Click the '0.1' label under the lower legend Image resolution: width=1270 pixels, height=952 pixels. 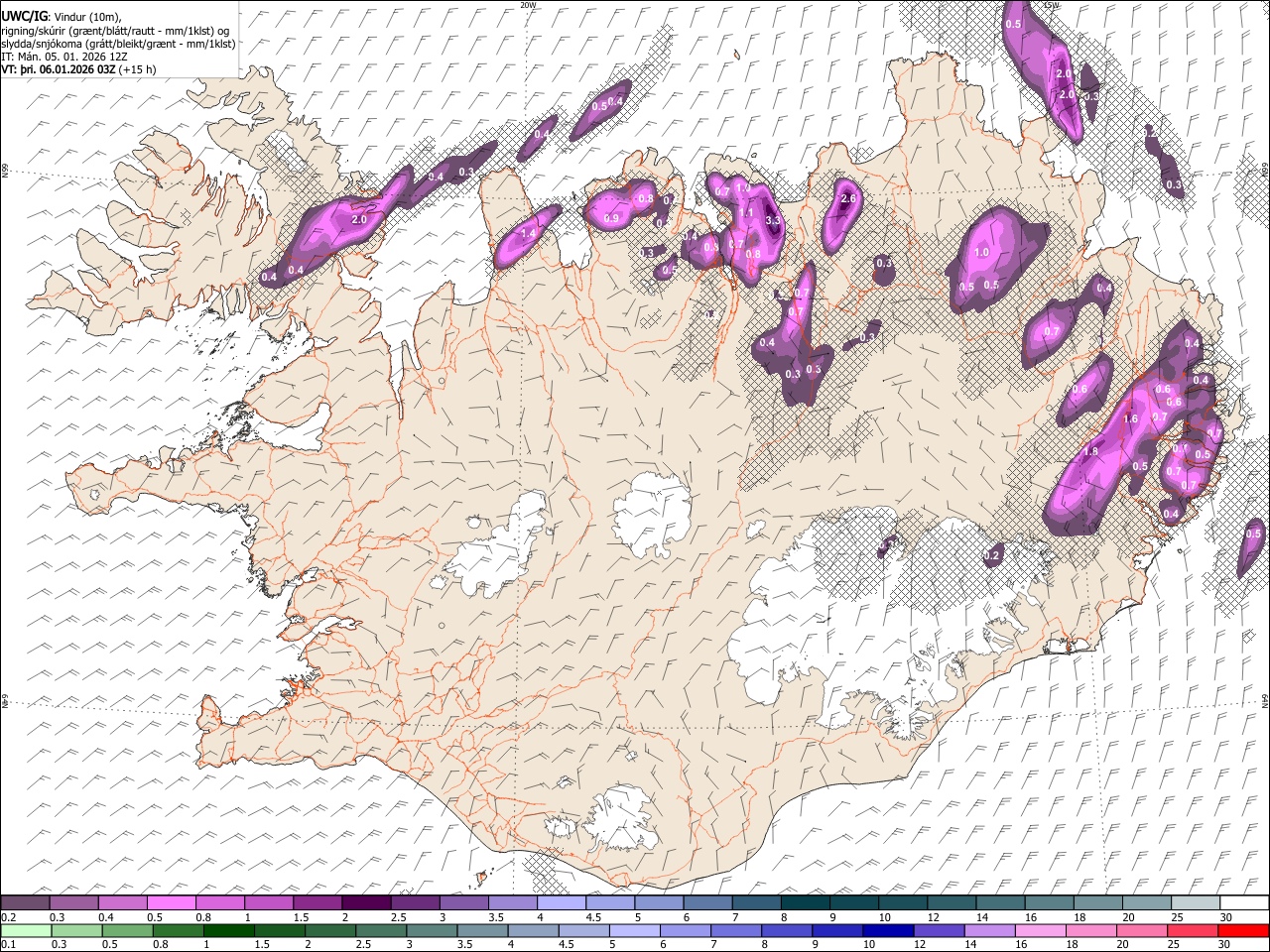[x=8, y=945]
